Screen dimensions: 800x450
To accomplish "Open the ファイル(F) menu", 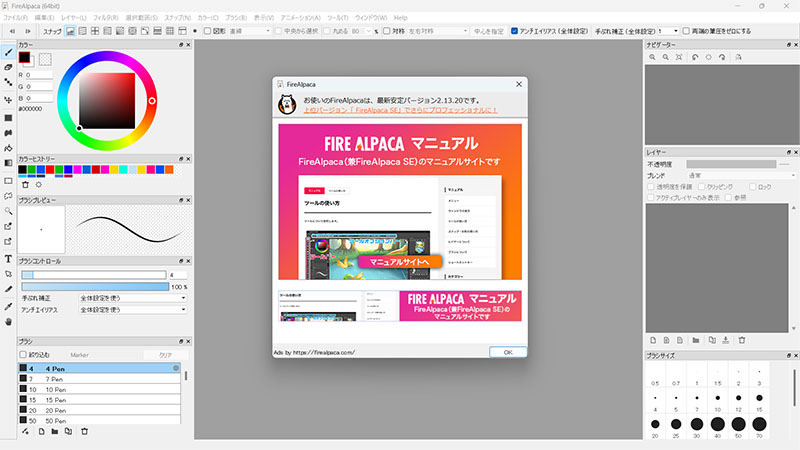I will tap(15, 18).
